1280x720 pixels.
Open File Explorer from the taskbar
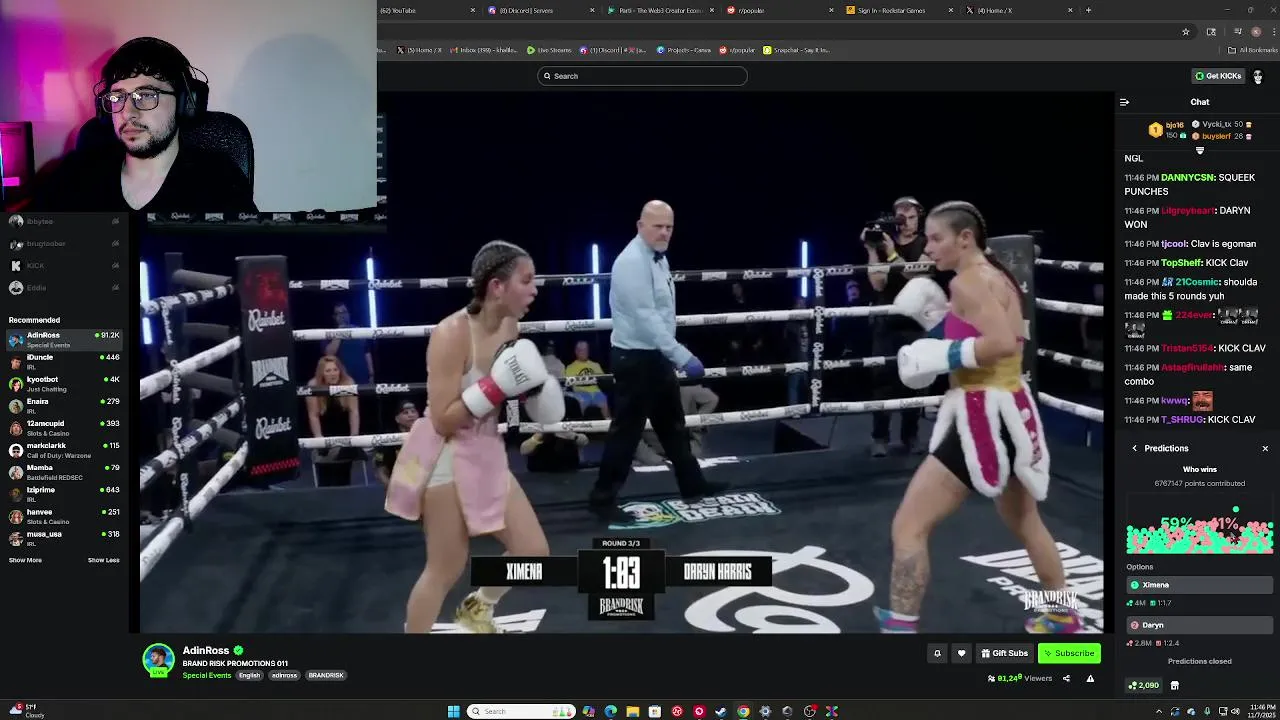point(632,711)
